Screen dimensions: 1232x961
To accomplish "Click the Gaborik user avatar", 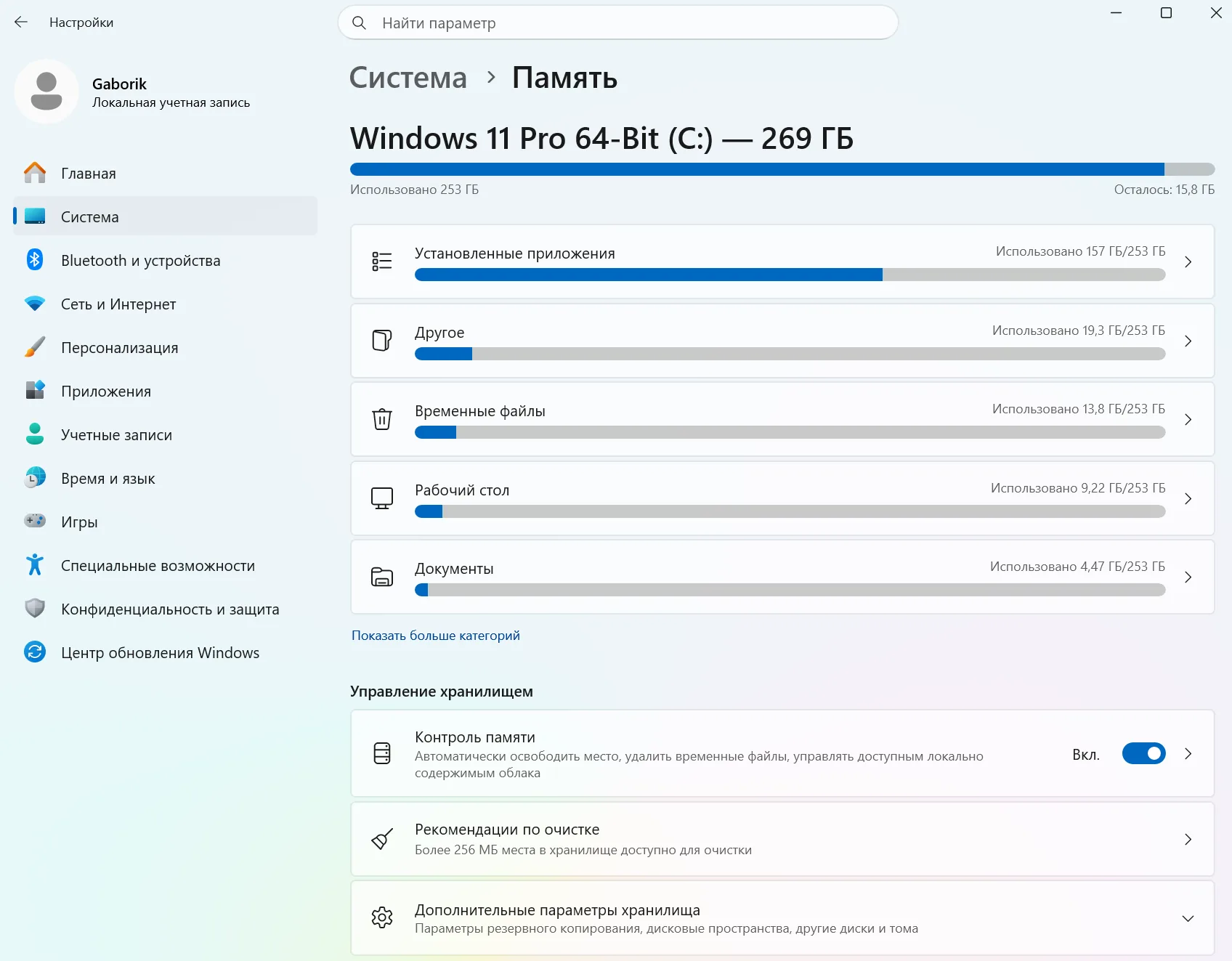I will (x=46, y=92).
